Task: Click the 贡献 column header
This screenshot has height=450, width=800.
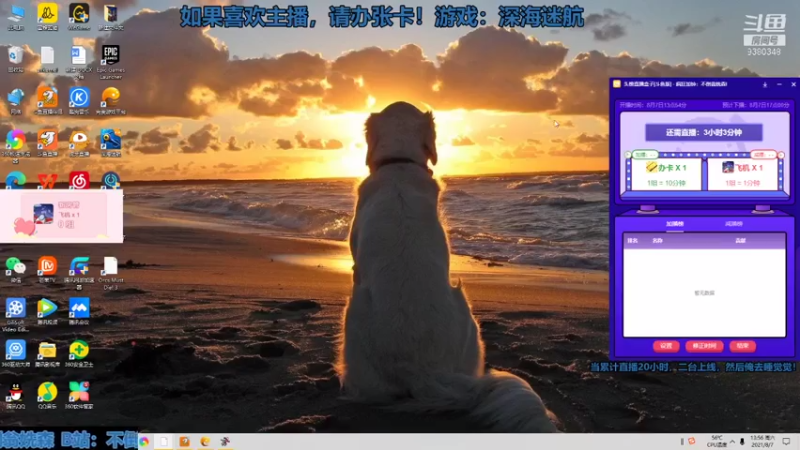Action: tap(740, 240)
